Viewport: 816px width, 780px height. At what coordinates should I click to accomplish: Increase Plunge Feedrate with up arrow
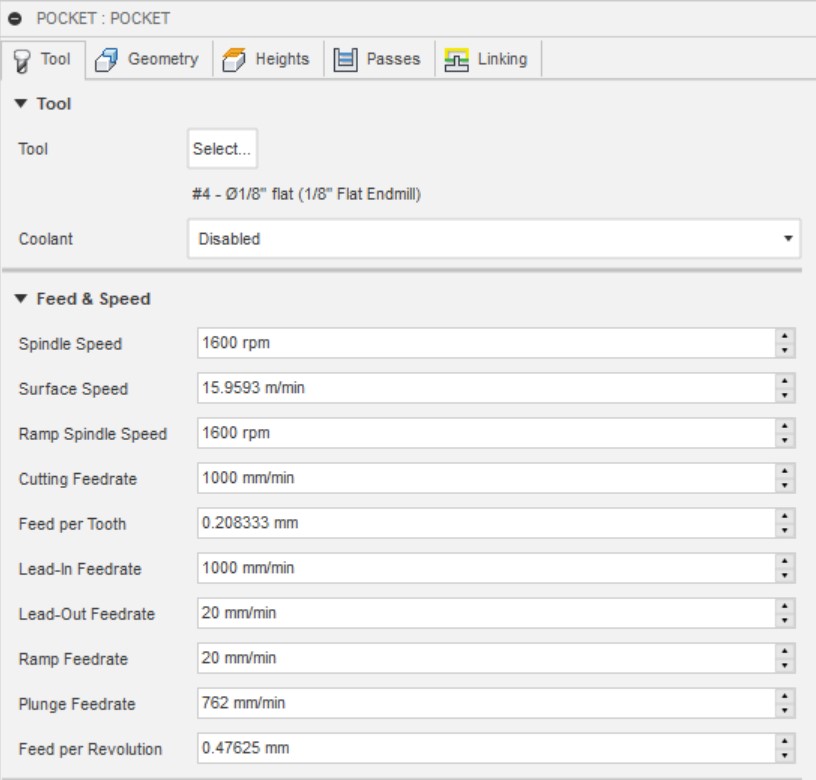[784, 696]
